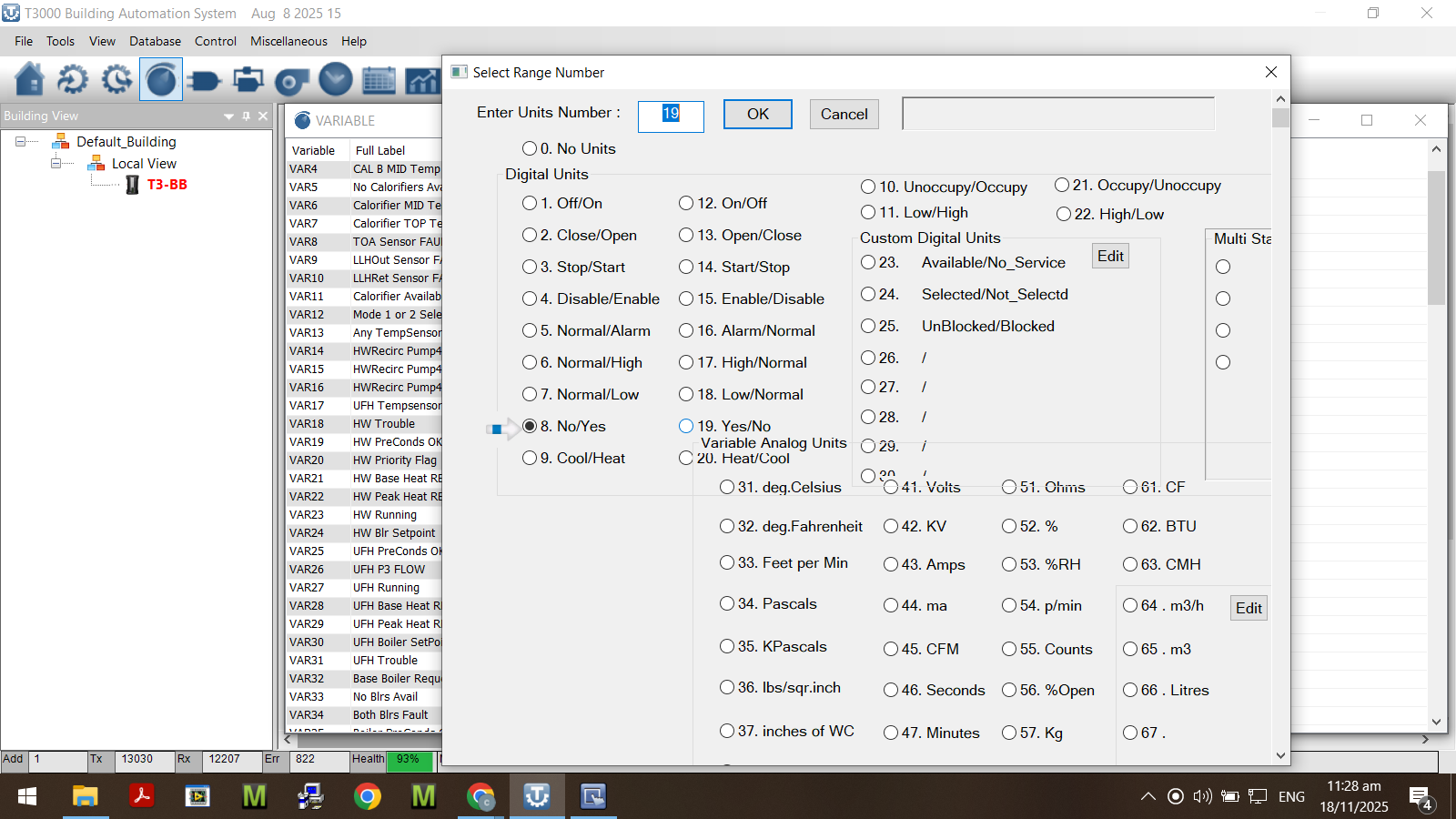Image resolution: width=1456 pixels, height=819 pixels.
Task: Open the Building View panel dropdown arrow
Action: (228, 116)
